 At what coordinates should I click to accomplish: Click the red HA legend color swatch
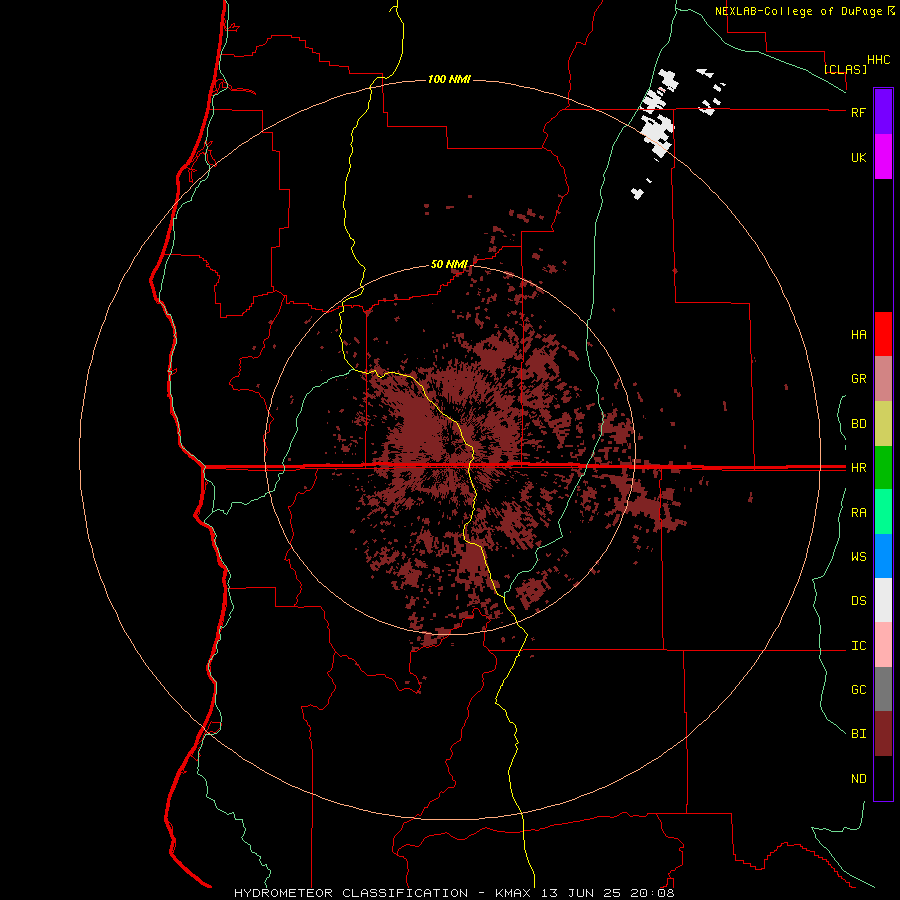tap(883, 334)
